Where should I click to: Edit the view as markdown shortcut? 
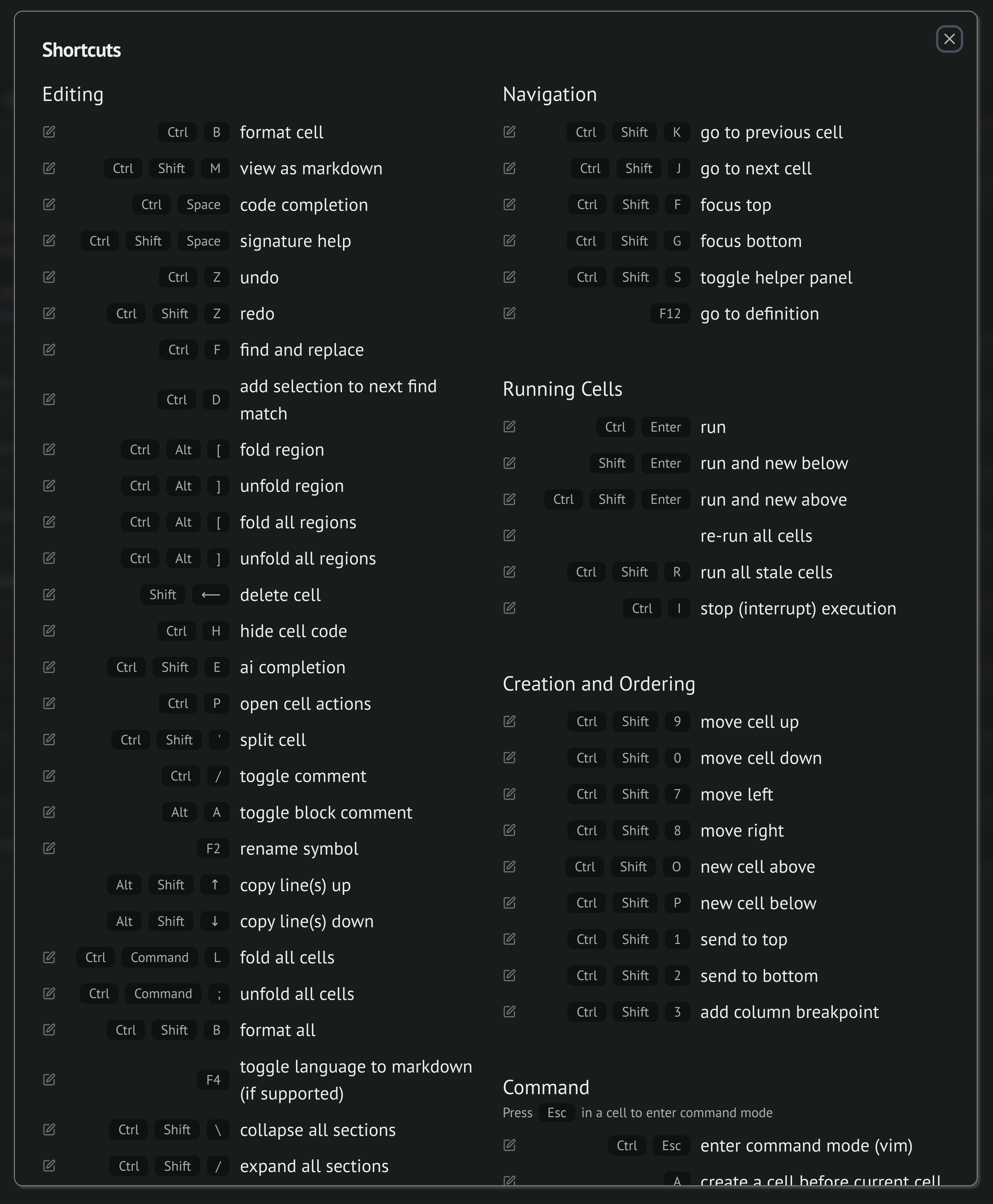pyautogui.click(x=49, y=168)
